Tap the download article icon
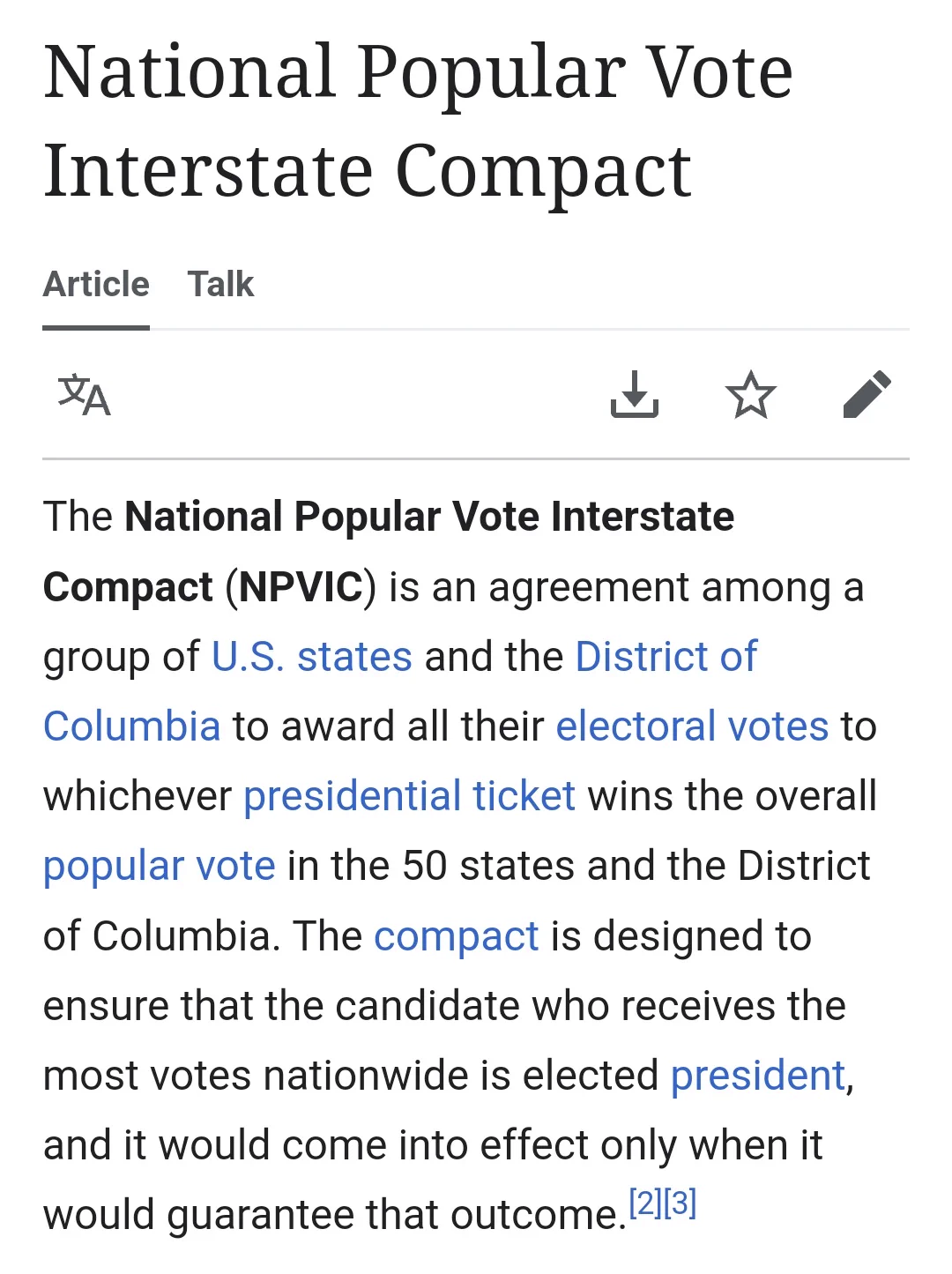Screen dimensions: 952x1274 (x=635, y=394)
